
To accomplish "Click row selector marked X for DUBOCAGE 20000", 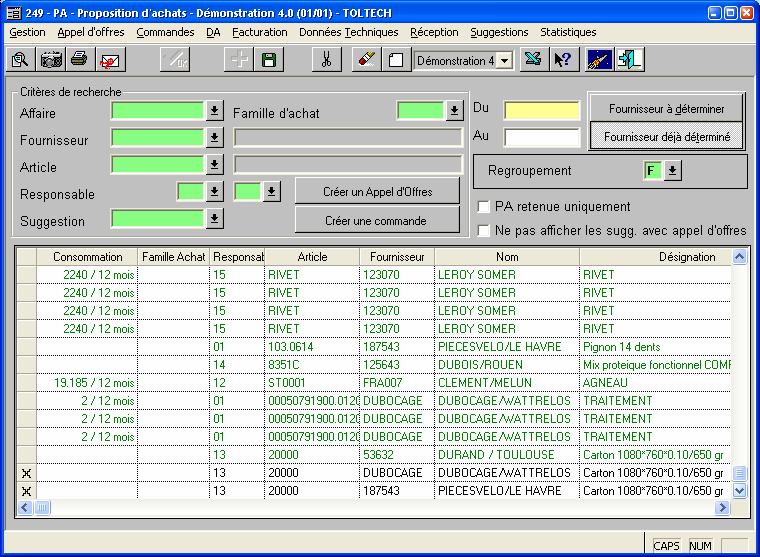I will 27,473.
